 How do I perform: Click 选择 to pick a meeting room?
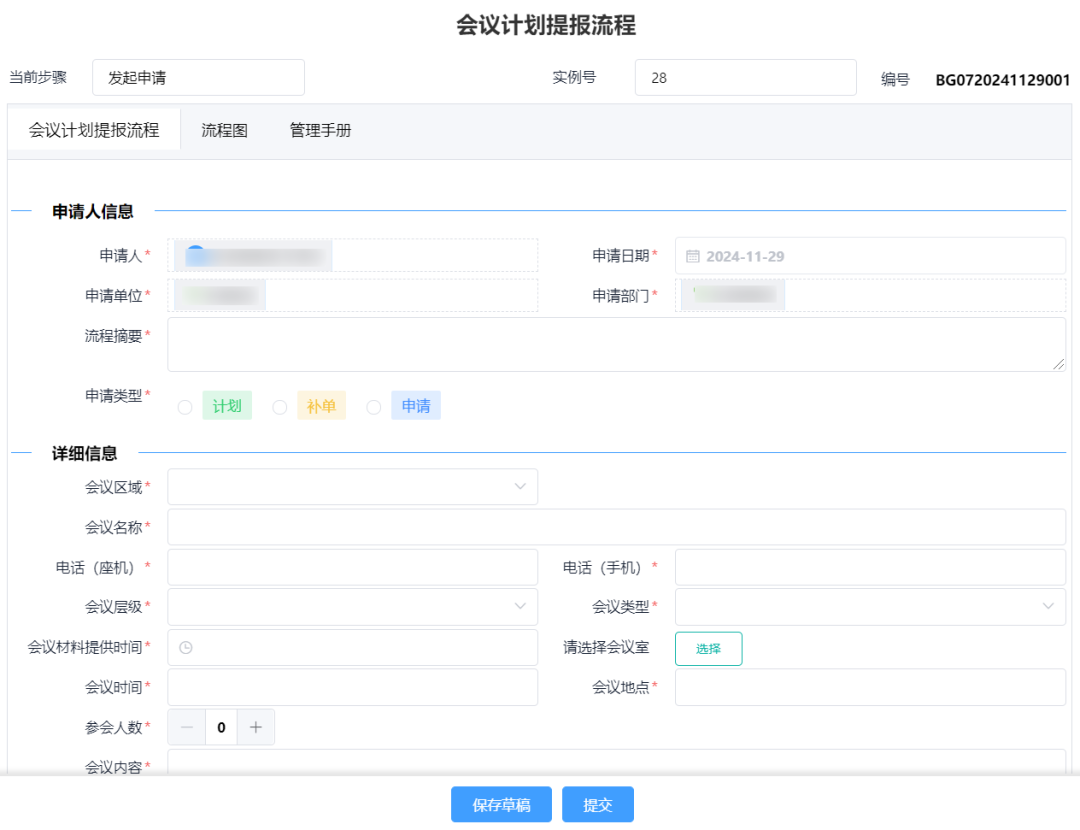coord(708,649)
